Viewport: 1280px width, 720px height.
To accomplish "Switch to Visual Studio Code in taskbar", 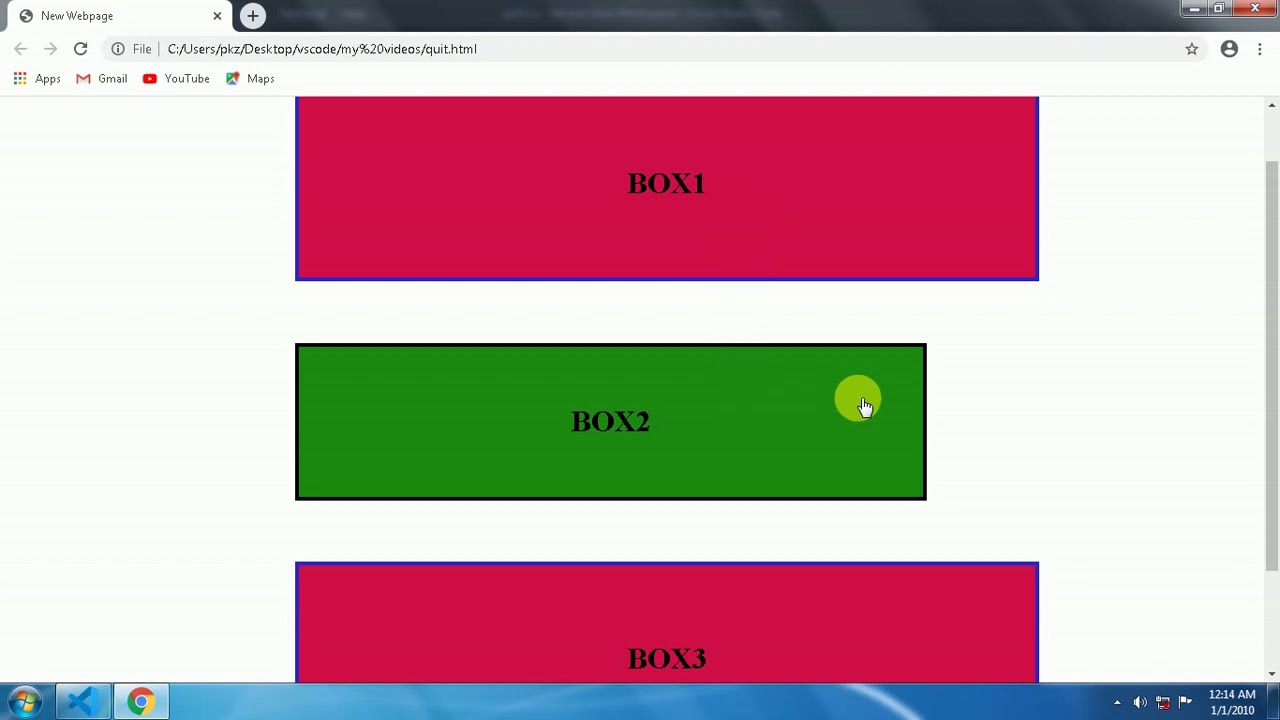I will [81, 702].
